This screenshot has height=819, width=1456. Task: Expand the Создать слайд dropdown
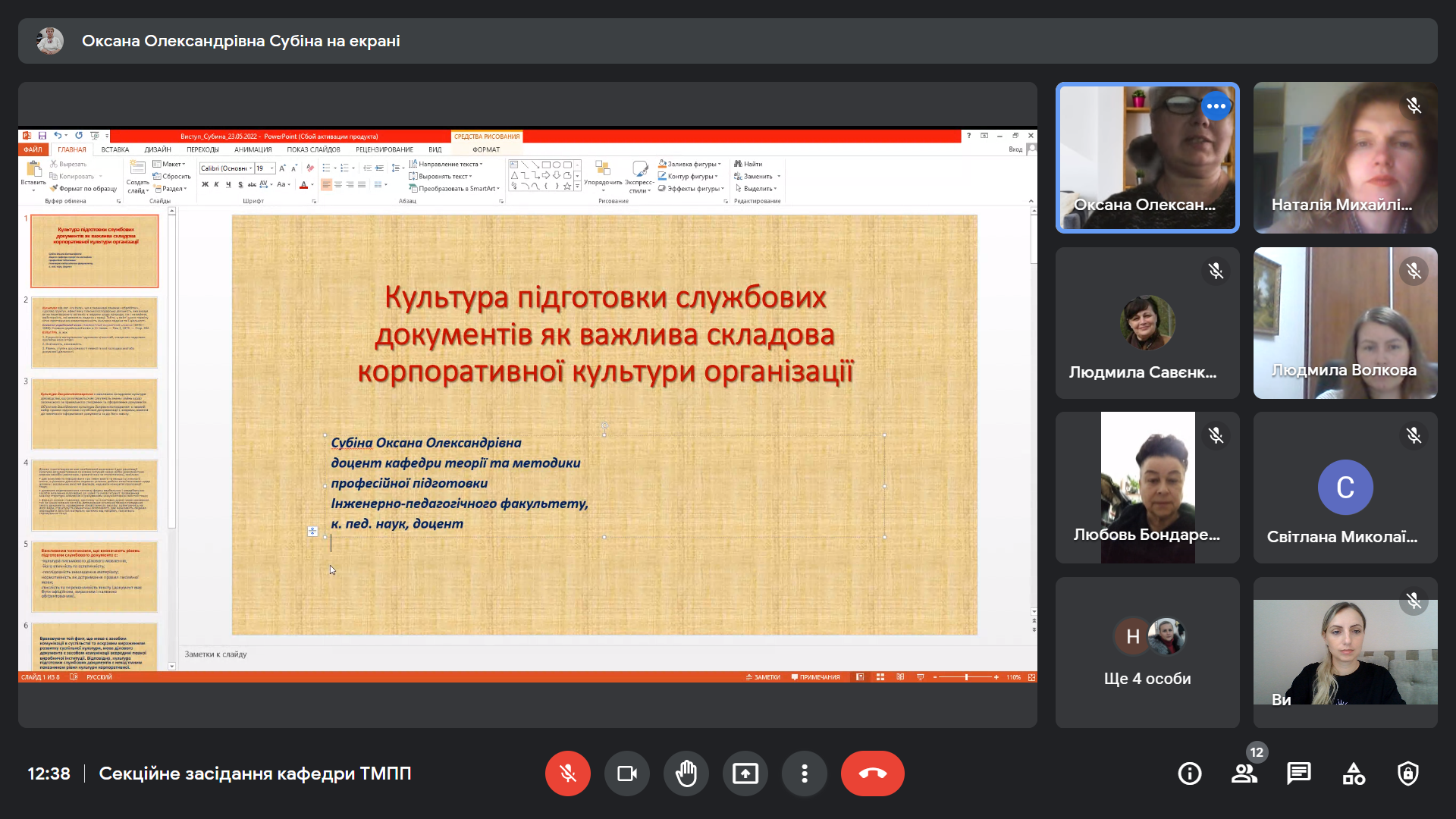(x=137, y=187)
